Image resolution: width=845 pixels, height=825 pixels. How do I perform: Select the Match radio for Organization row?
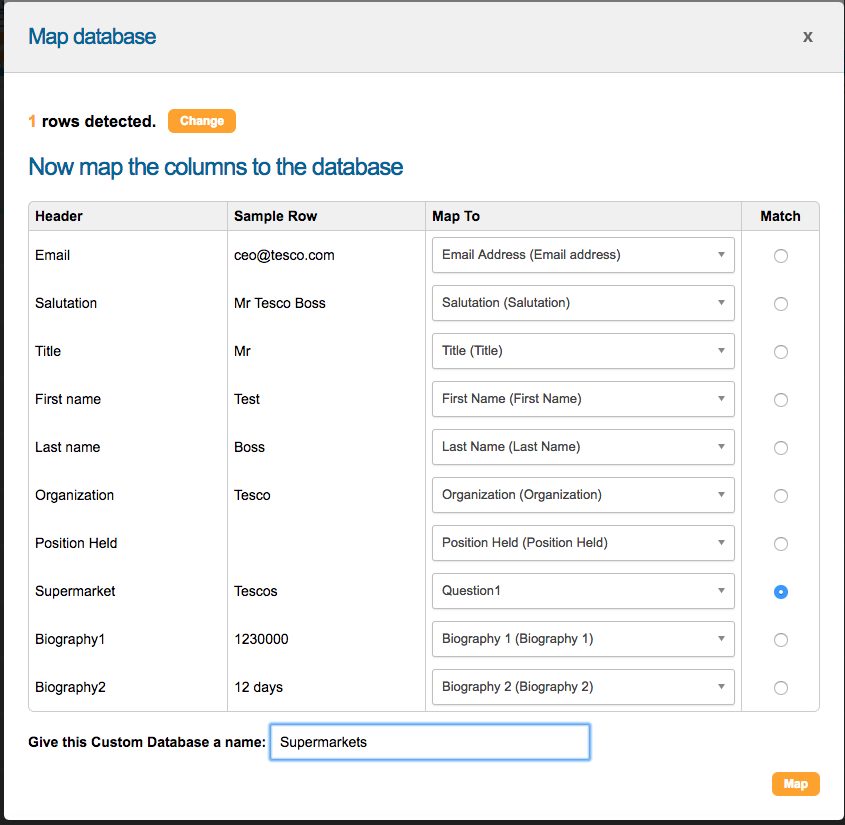[x=781, y=496]
